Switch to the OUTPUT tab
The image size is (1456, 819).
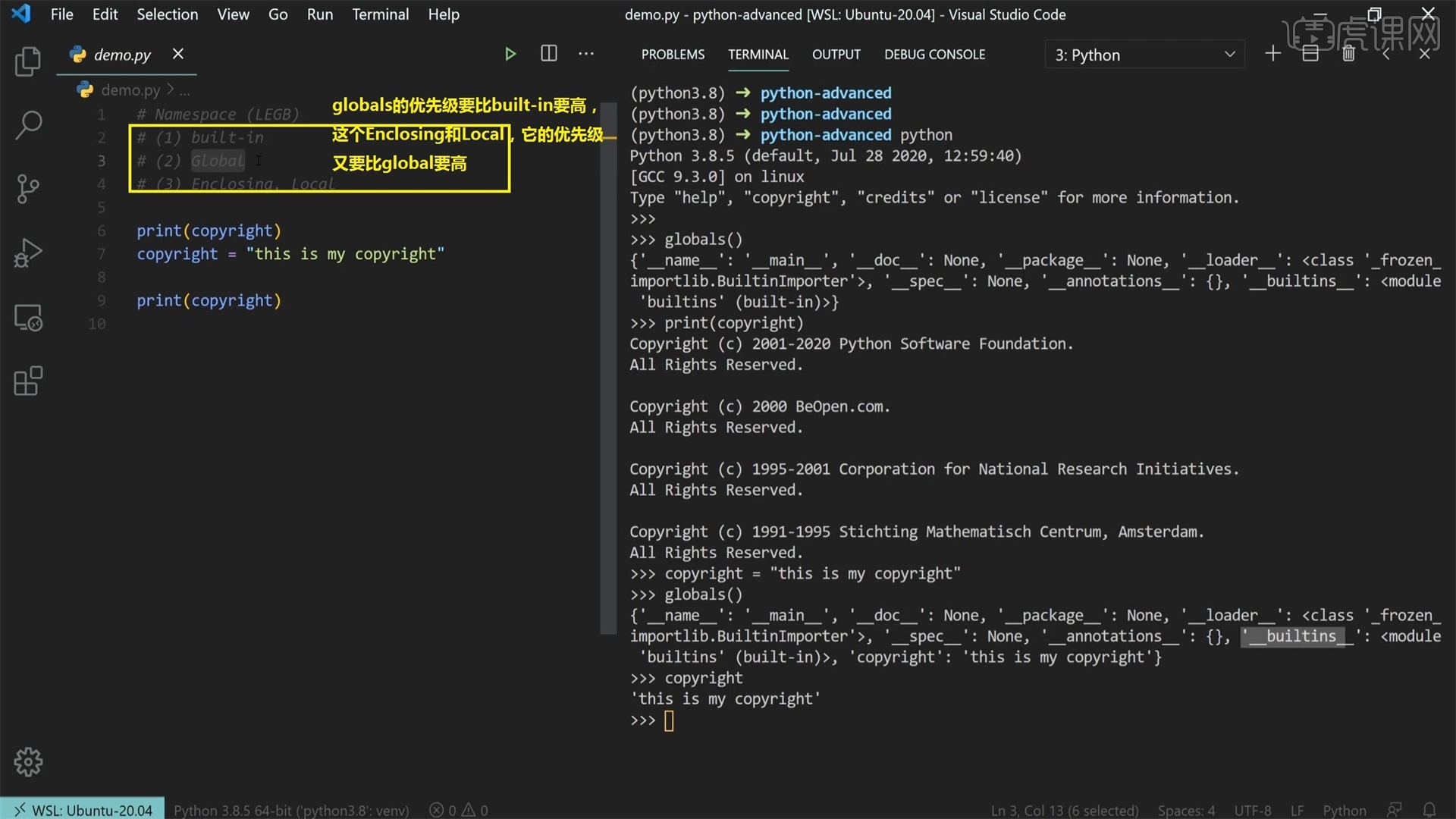click(x=836, y=54)
